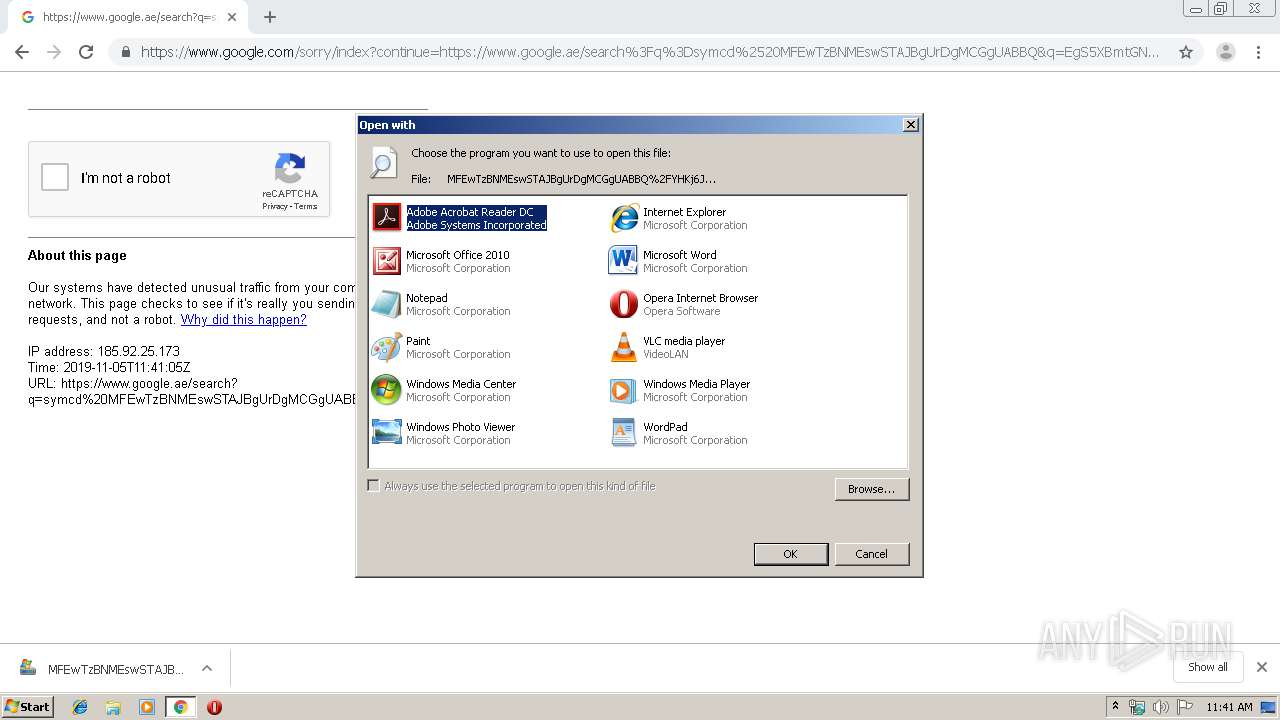Select the Paint program icon
This screenshot has width=1280, height=720.
tap(386, 346)
